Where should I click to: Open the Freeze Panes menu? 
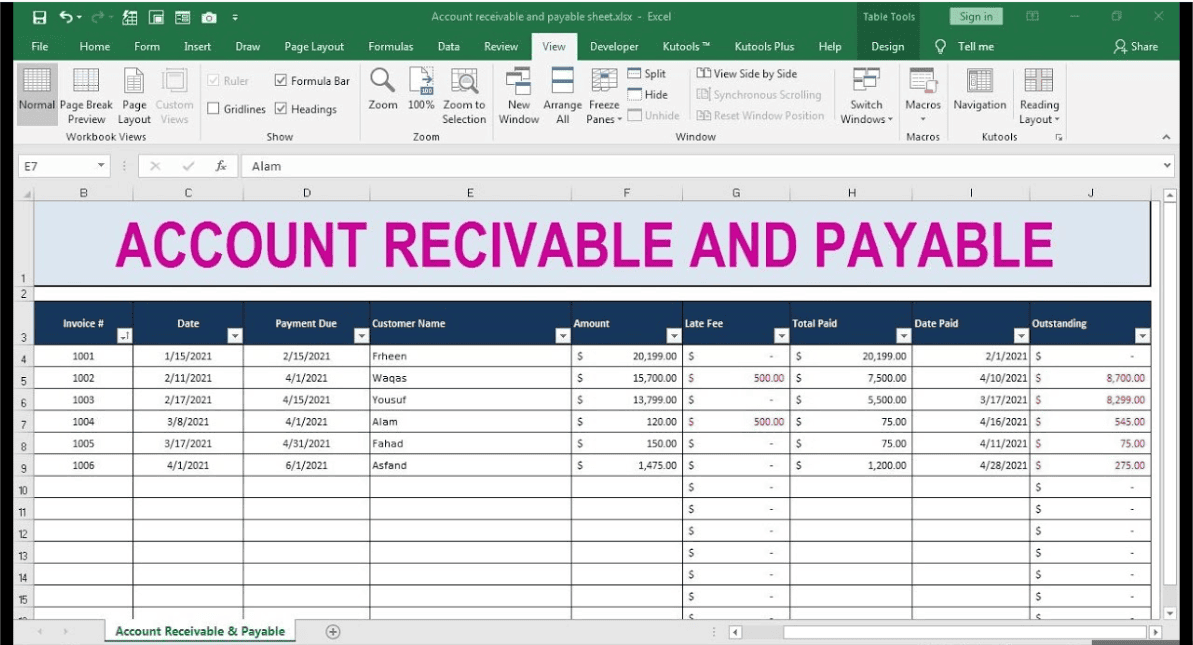click(x=604, y=96)
